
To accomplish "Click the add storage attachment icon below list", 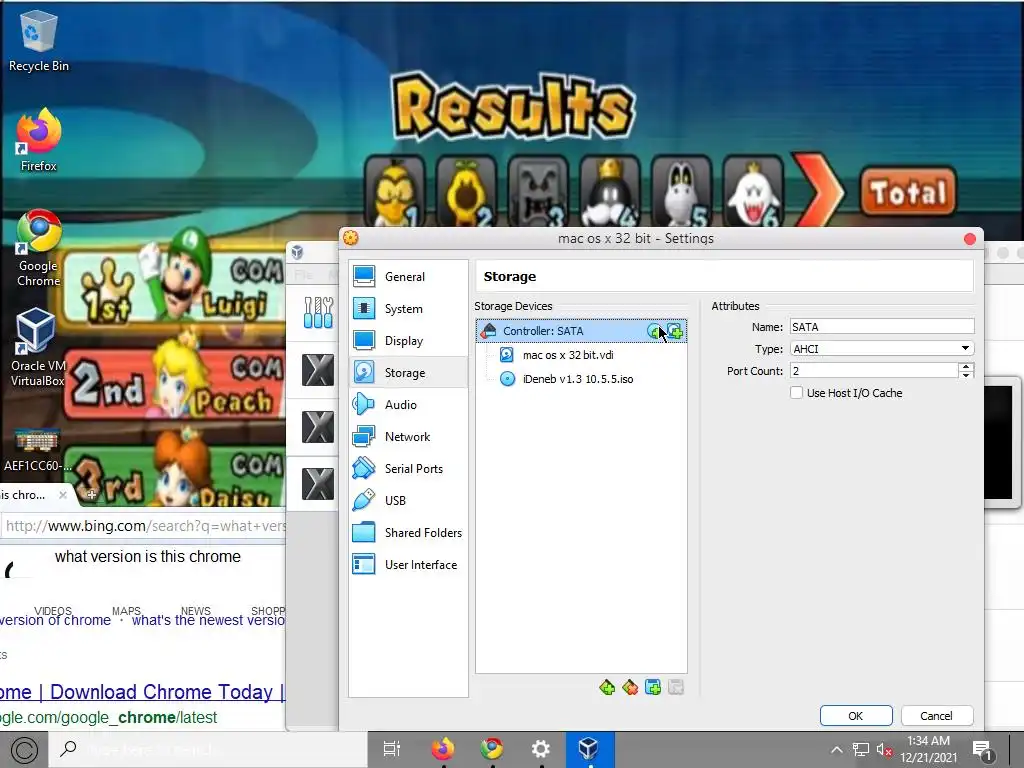I will (653, 687).
